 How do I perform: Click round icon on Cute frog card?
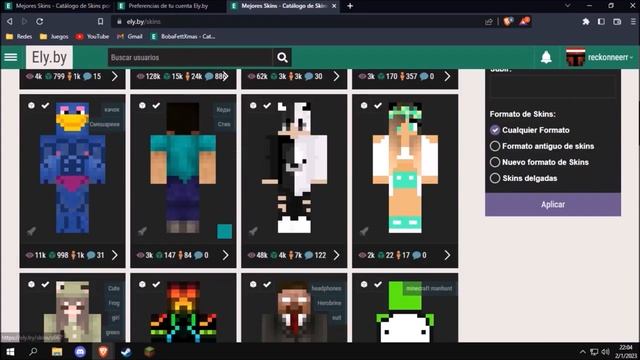click(31, 284)
